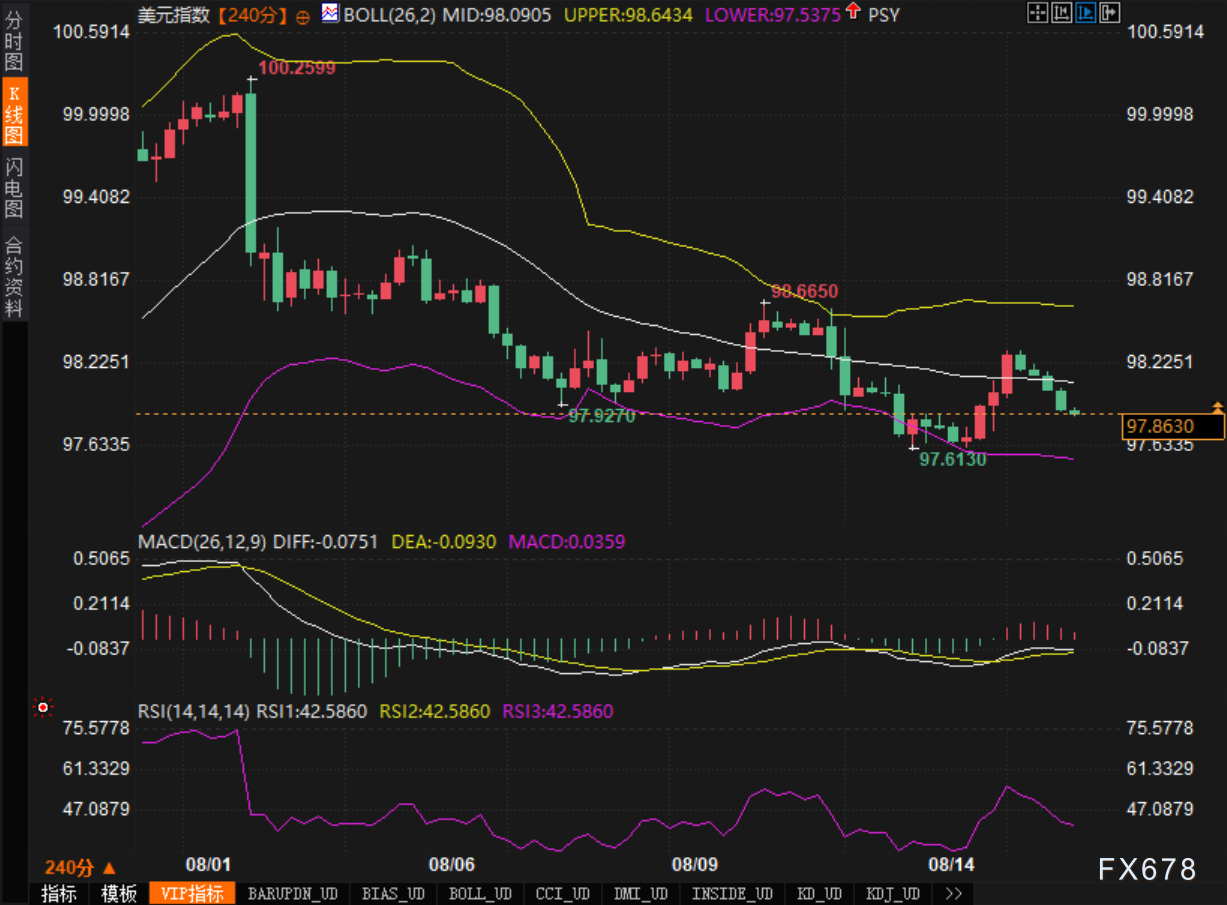Open the 240分 period selector at bottom left
This screenshot has width=1227, height=905.
[79, 867]
